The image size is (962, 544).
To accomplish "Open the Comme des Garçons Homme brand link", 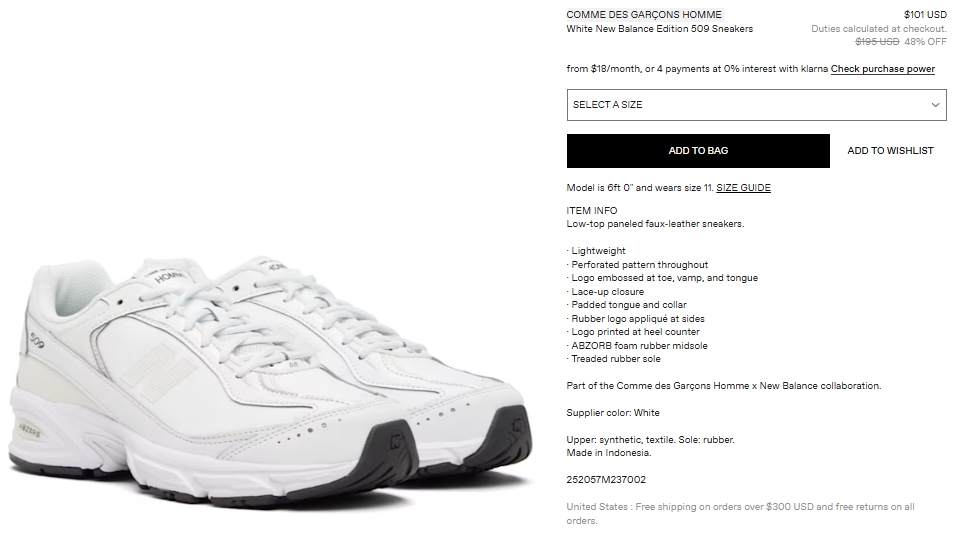I will [644, 14].
